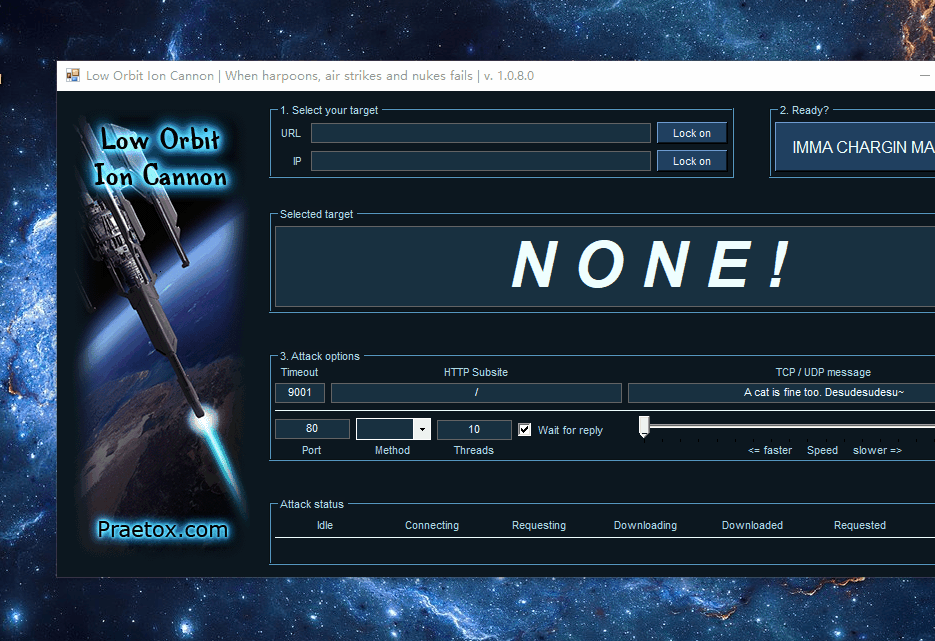Image resolution: width=935 pixels, height=641 pixels.
Task: Click the HTTP Subsite field
Action: pos(476,392)
